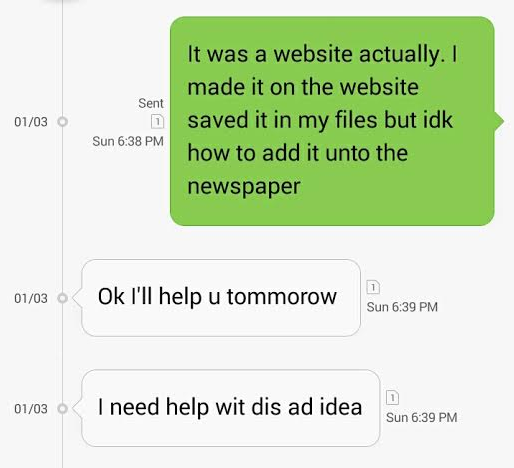The height and width of the screenshot is (468, 514).
Task: Tap left-pointing tail of tommorow bubble
Action: point(77,298)
